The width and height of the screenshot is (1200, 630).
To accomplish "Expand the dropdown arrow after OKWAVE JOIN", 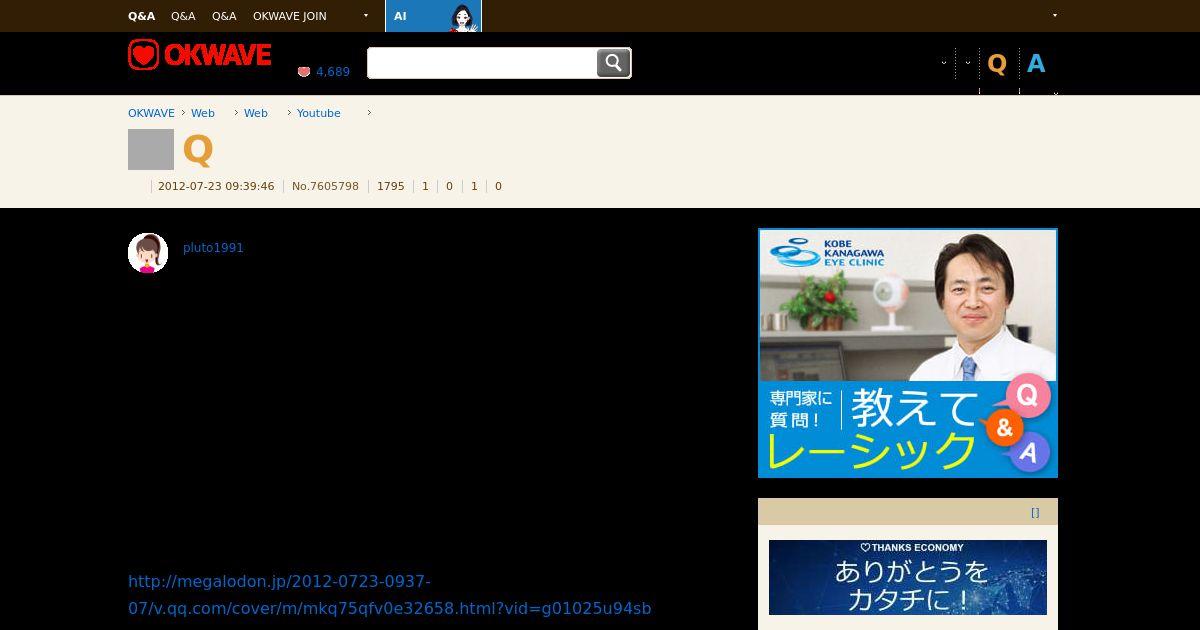I will pyautogui.click(x=366, y=16).
